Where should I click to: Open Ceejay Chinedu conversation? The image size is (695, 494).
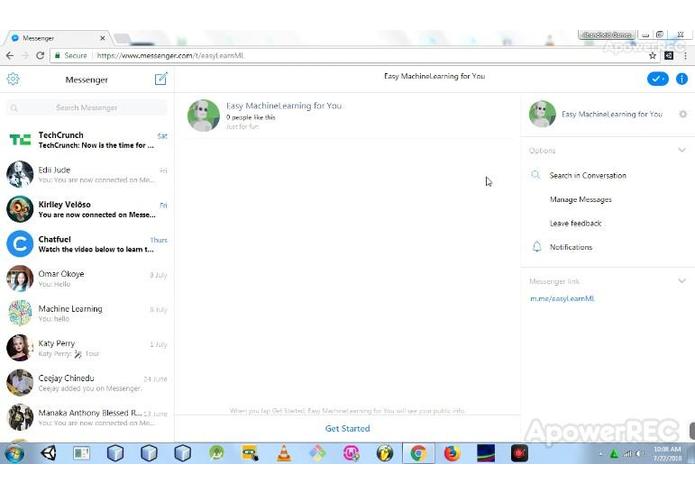click(87, 383)
